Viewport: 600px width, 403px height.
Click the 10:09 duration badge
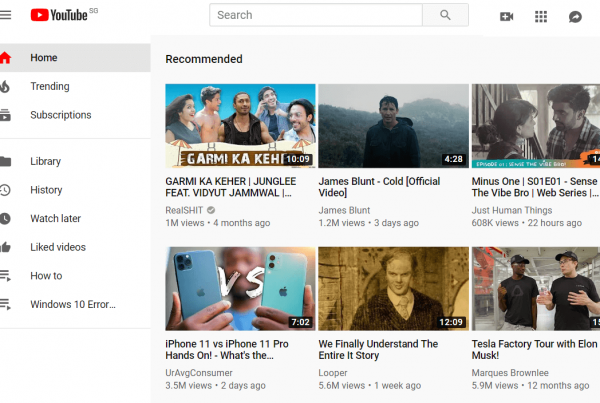(298, 159)
